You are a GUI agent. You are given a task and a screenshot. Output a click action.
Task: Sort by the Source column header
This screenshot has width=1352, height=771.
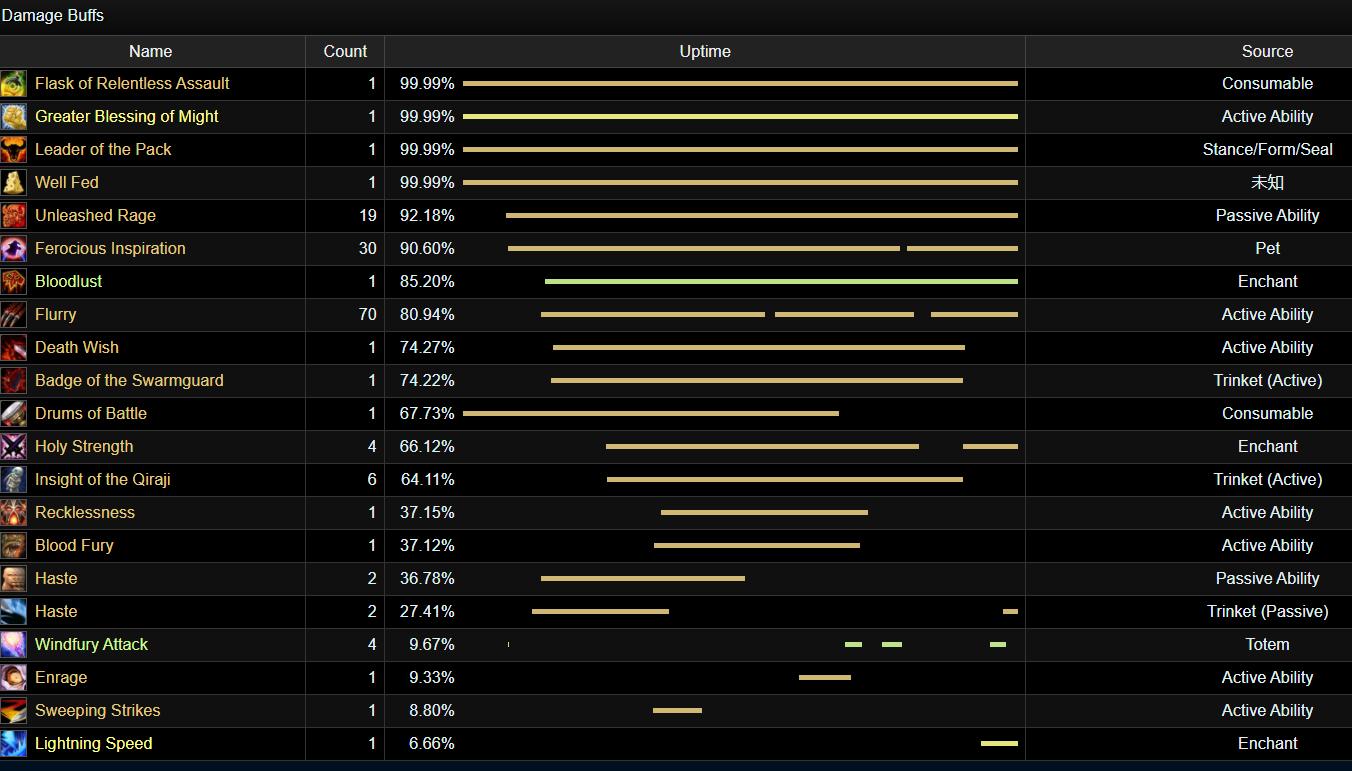[1267, 52]
